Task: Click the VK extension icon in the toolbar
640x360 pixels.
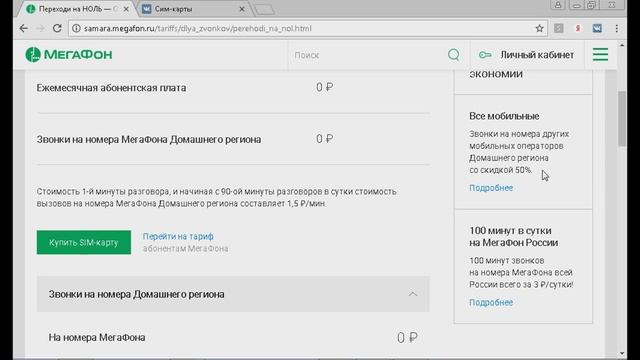Action: click(597, 28)
